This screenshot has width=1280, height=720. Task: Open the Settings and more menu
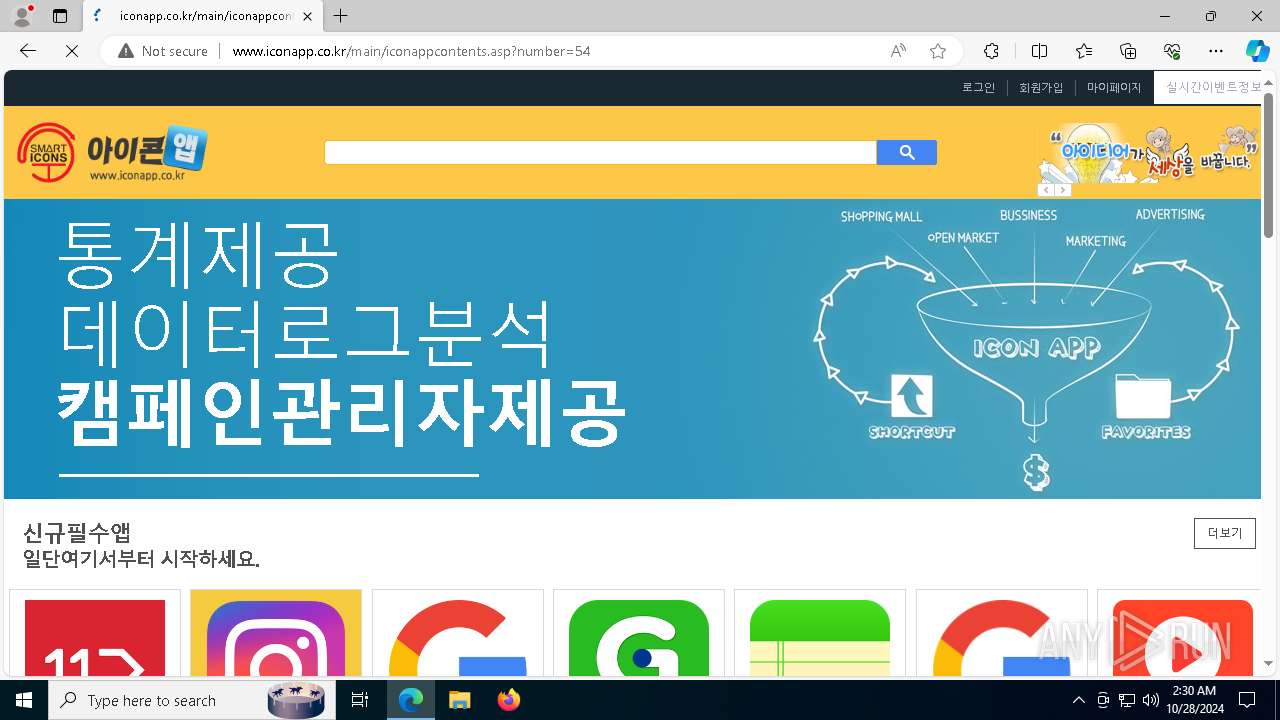1216,51
